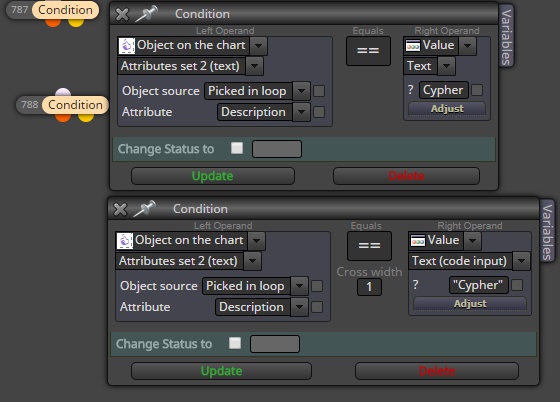Tick the checkbox next to the Cypher value in the upper panel
The image size is (560, 402).
coord(477,90)
